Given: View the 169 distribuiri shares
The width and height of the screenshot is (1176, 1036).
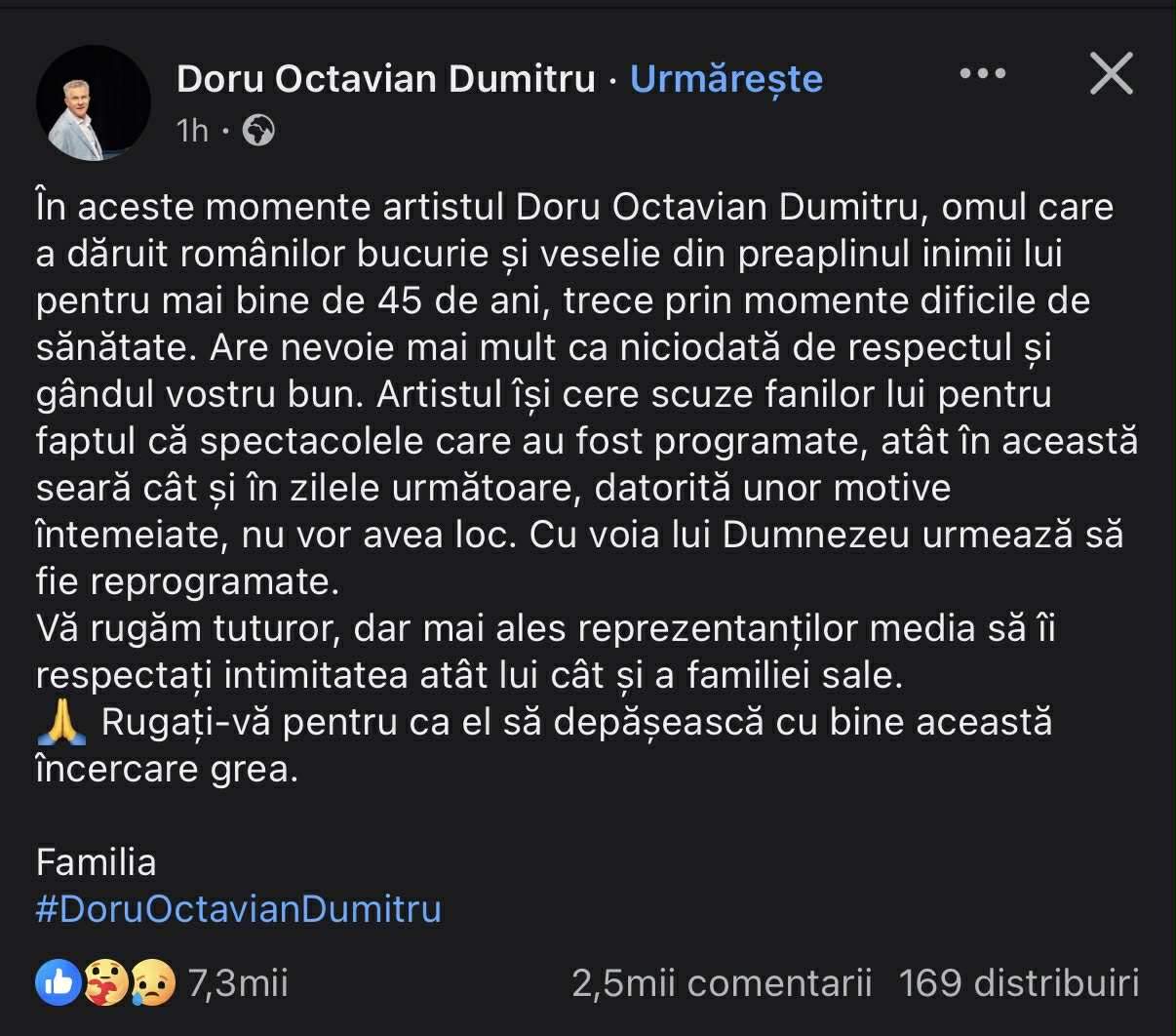Looking at the screenshot, I should pos(1019,983).
